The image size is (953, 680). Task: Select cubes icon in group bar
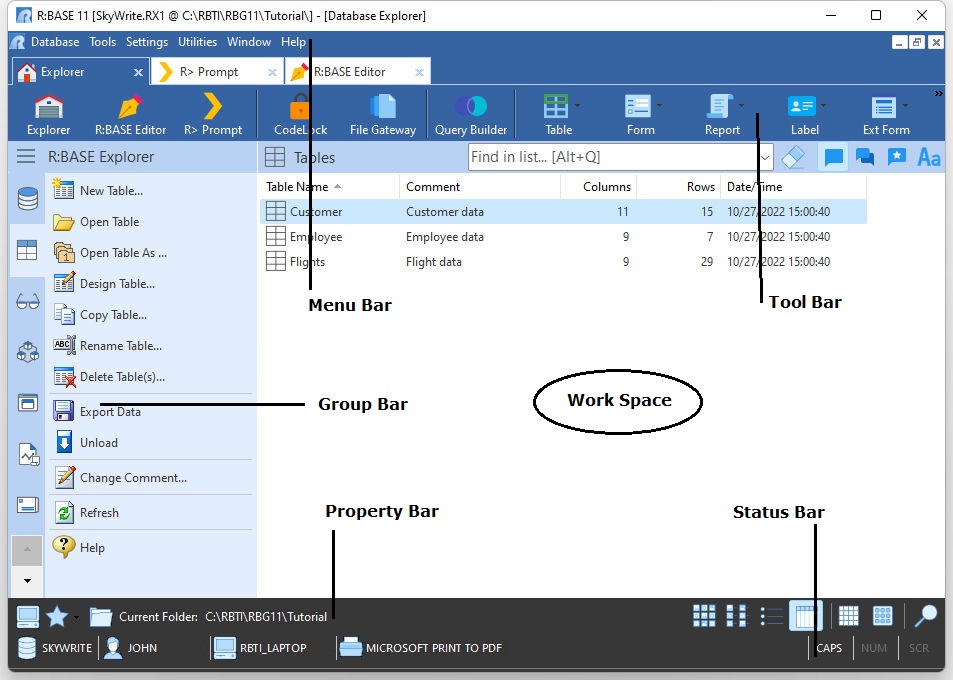coord(27,352)
